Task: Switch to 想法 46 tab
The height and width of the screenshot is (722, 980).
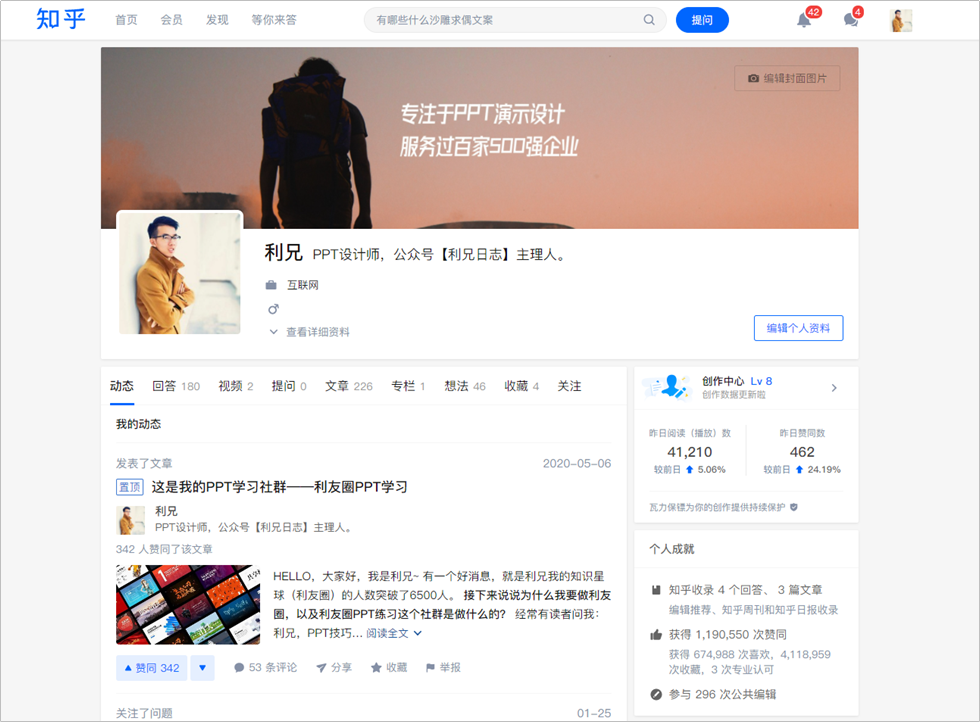Action: [465, 386]
